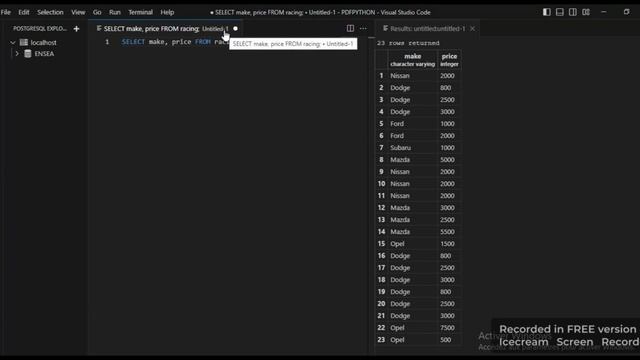Screen dimensions: 640x360
Task: Click the 7500 price in row 22
Action: tap(449, 328)
